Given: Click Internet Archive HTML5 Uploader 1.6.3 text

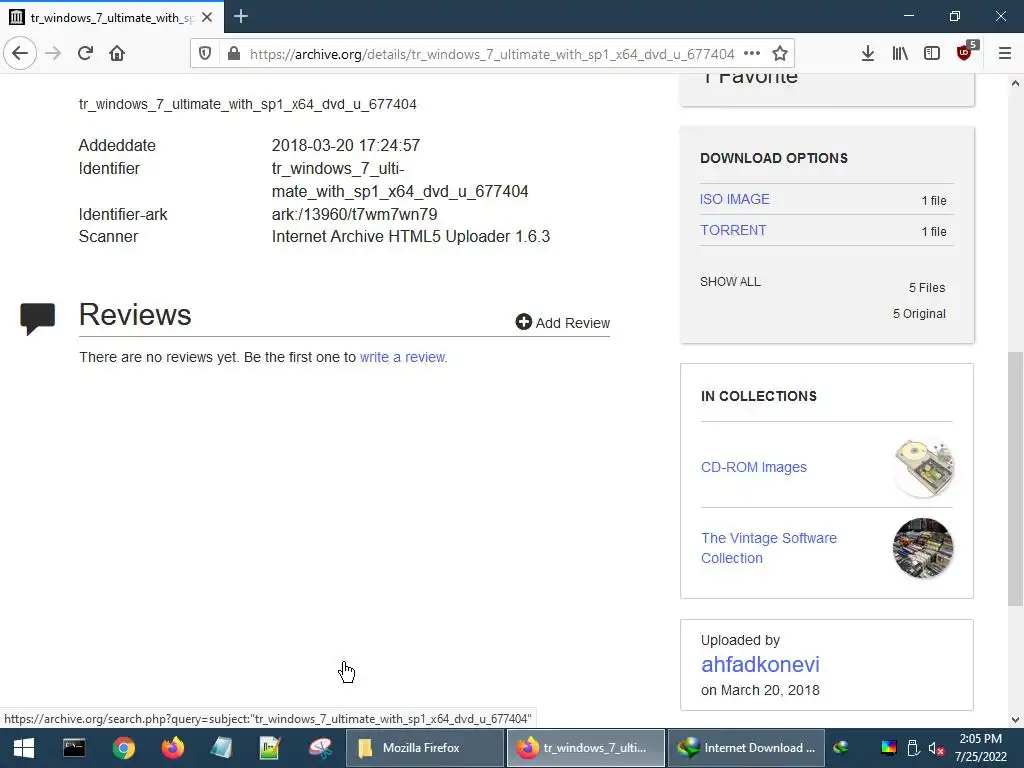Looking at the screenshot, I should tap(411, 236).
